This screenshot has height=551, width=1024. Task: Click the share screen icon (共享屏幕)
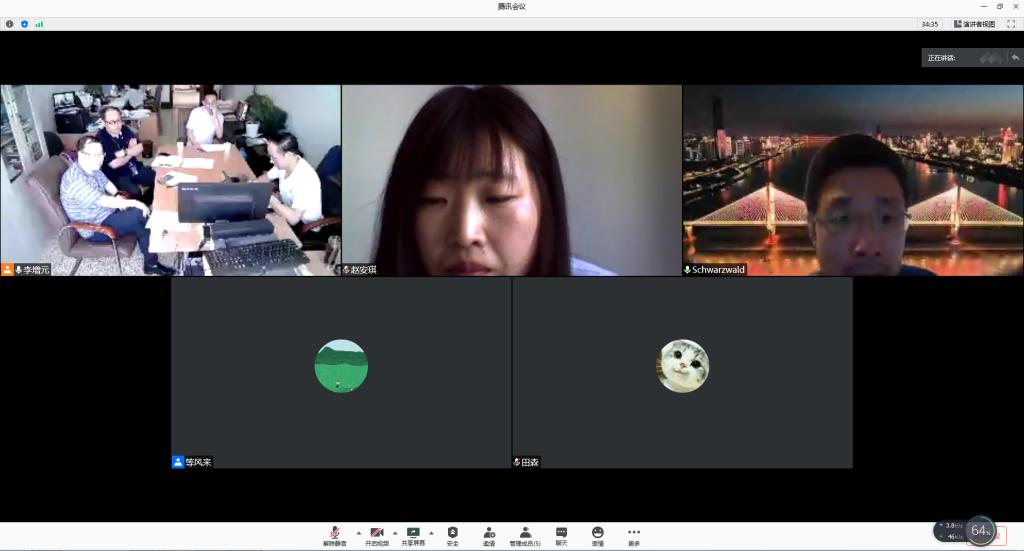click(413, 533)
